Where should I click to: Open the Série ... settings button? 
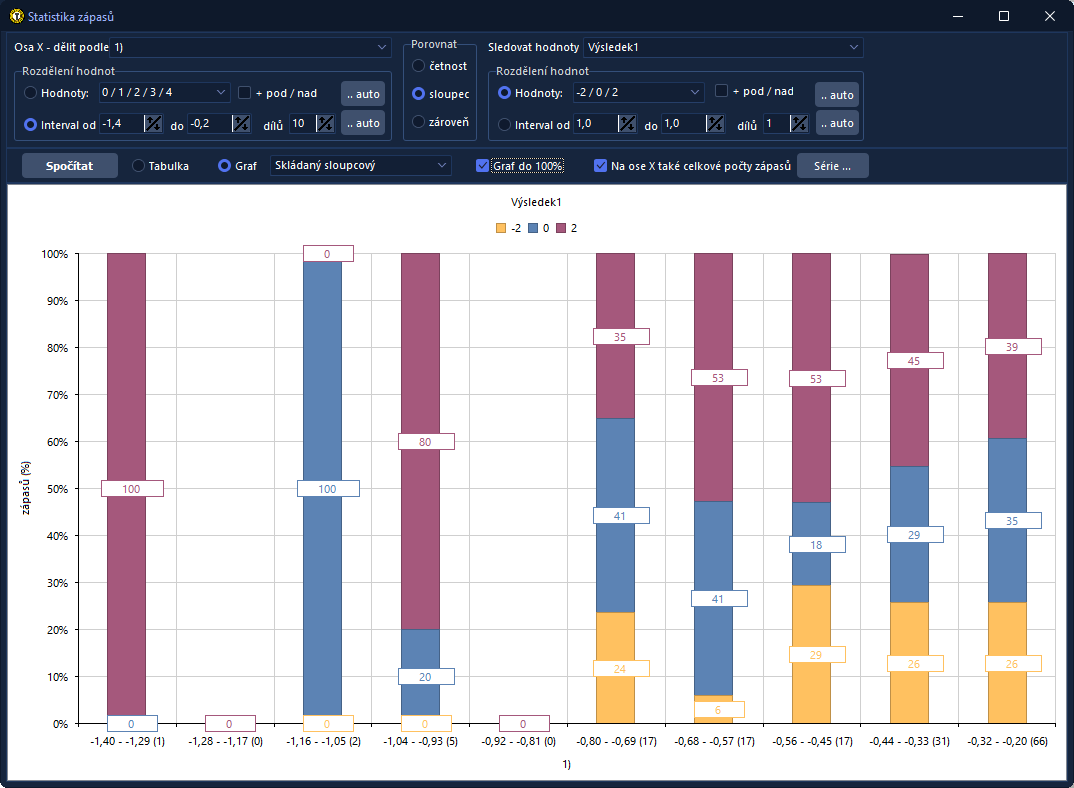tap(832, 166)
